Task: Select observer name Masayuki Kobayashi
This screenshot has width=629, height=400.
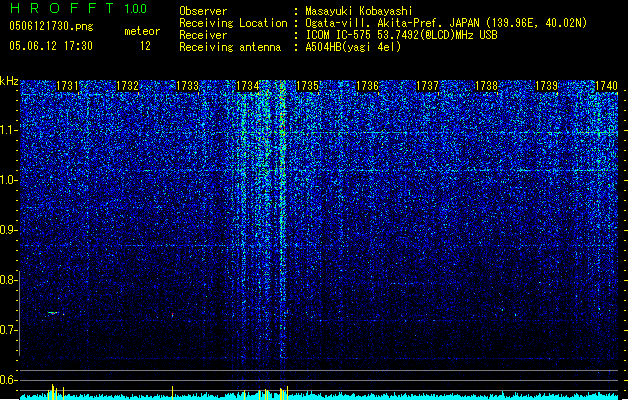Action: click(x=359, y=11)
